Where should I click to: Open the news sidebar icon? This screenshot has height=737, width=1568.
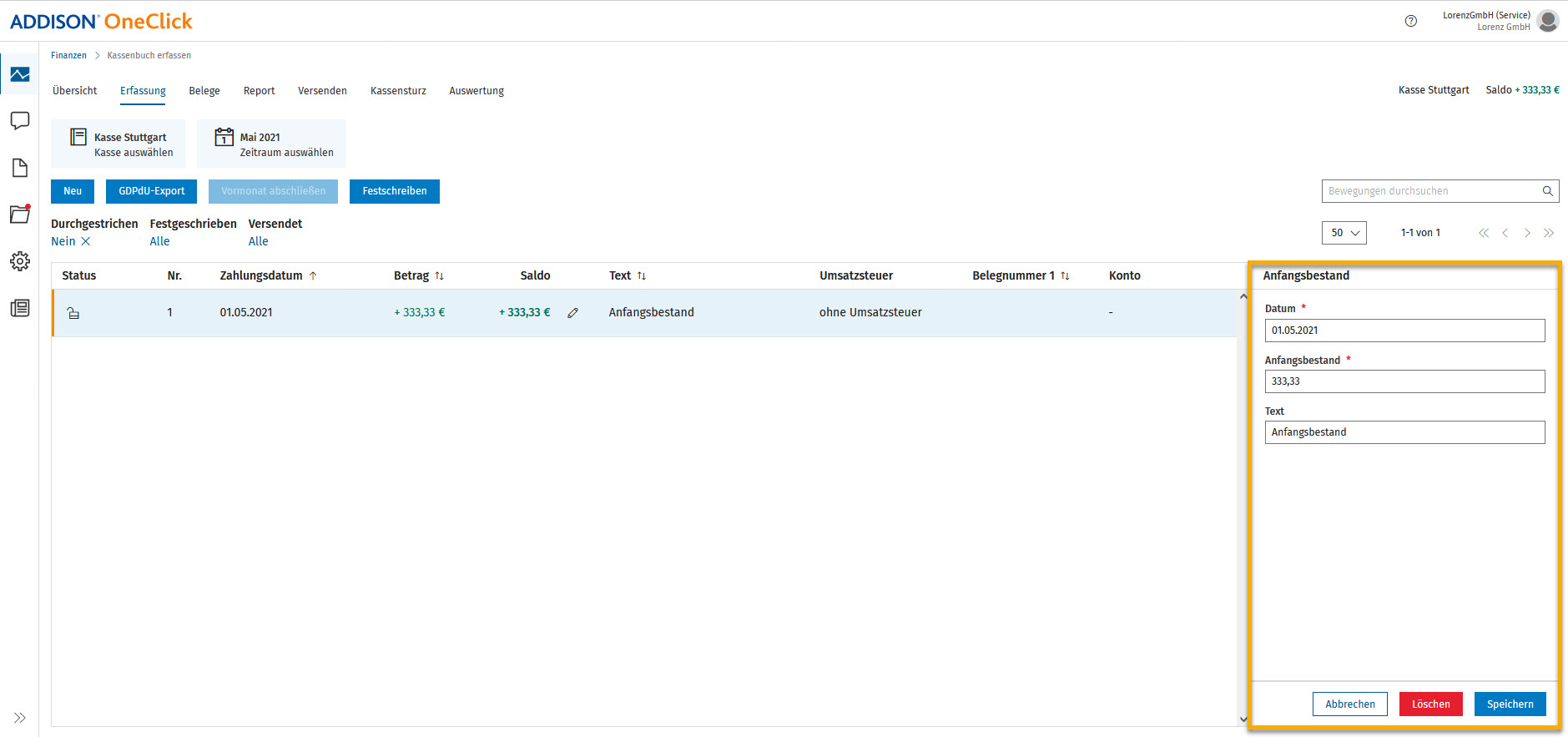pos(20,308)
